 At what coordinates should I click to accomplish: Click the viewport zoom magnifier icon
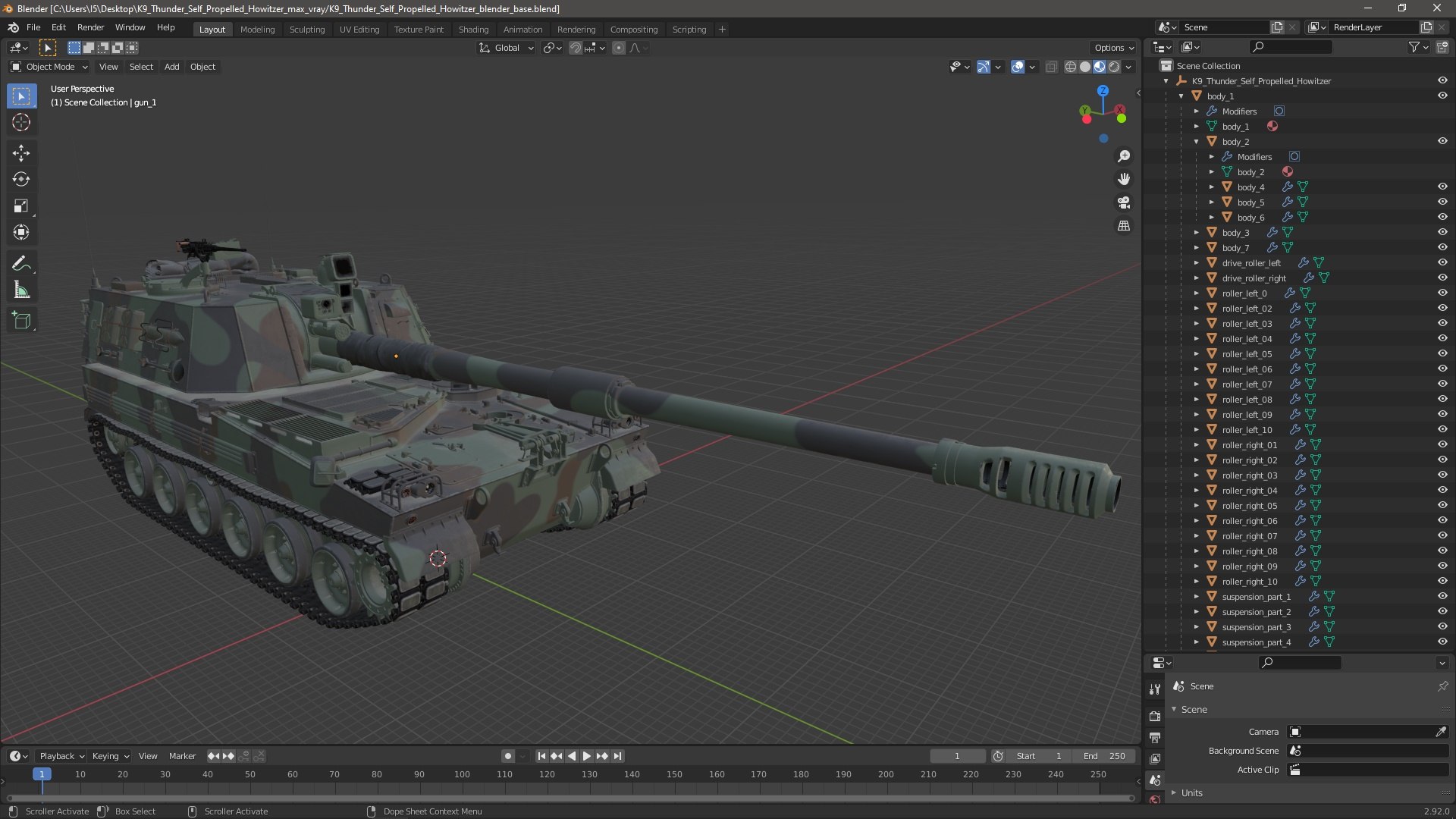(1124, 156)
